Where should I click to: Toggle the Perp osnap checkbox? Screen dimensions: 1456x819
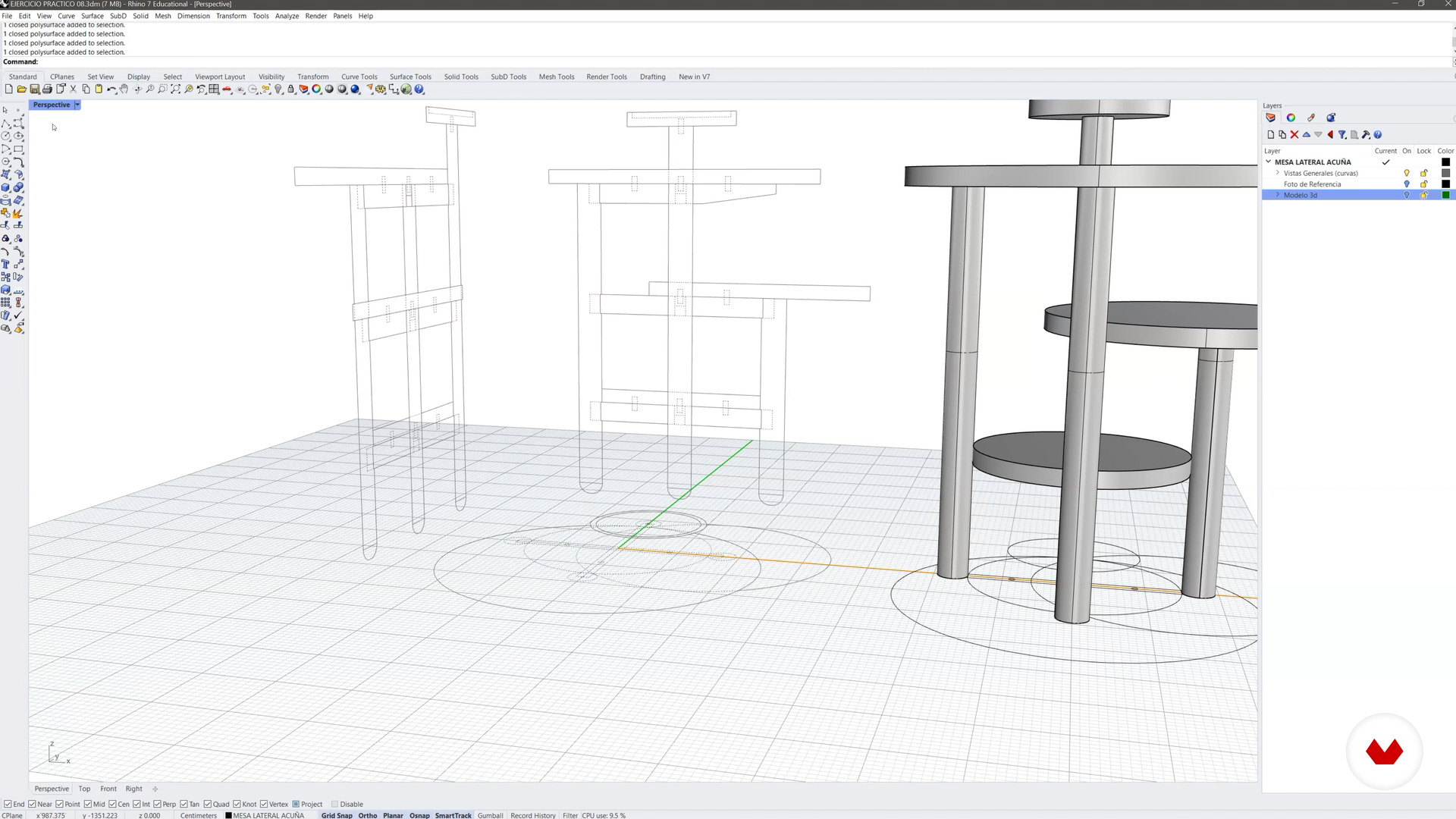point(157,804)
